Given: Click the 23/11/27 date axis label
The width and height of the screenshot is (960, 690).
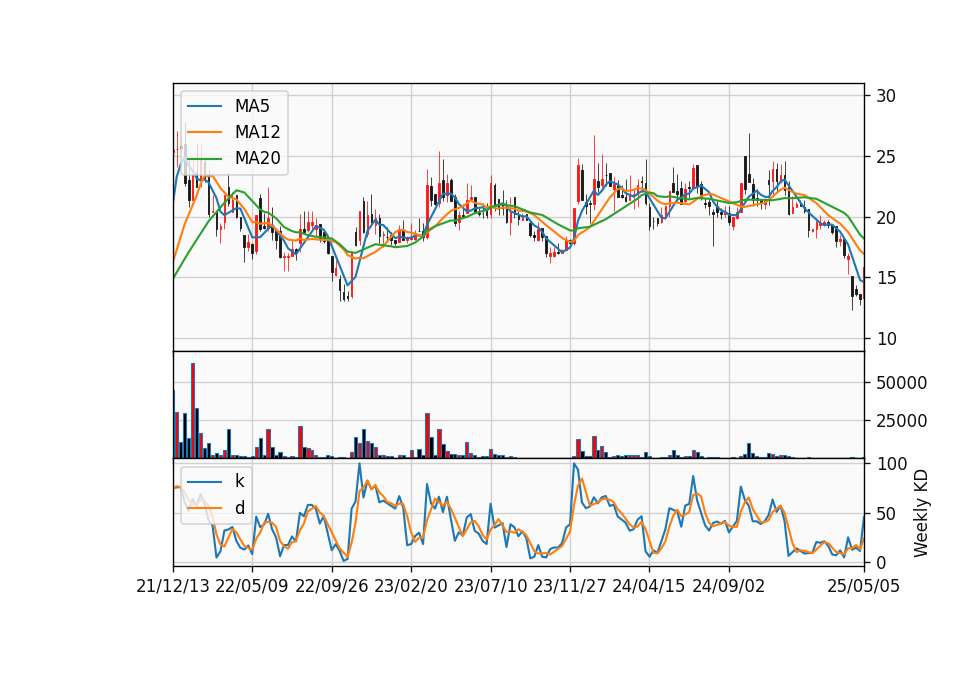Looking at the screenshot, I should click(570, 586).
